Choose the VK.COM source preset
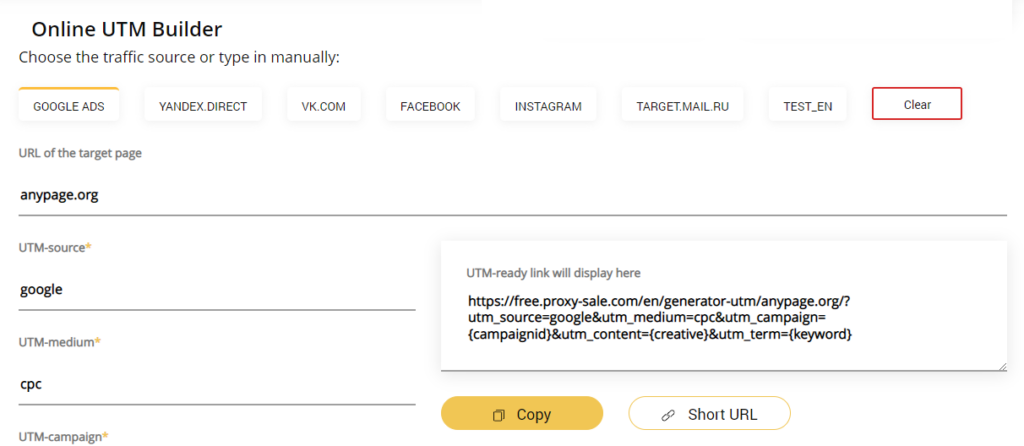This screenshot has width=1024, height=446. click(323, 104)
